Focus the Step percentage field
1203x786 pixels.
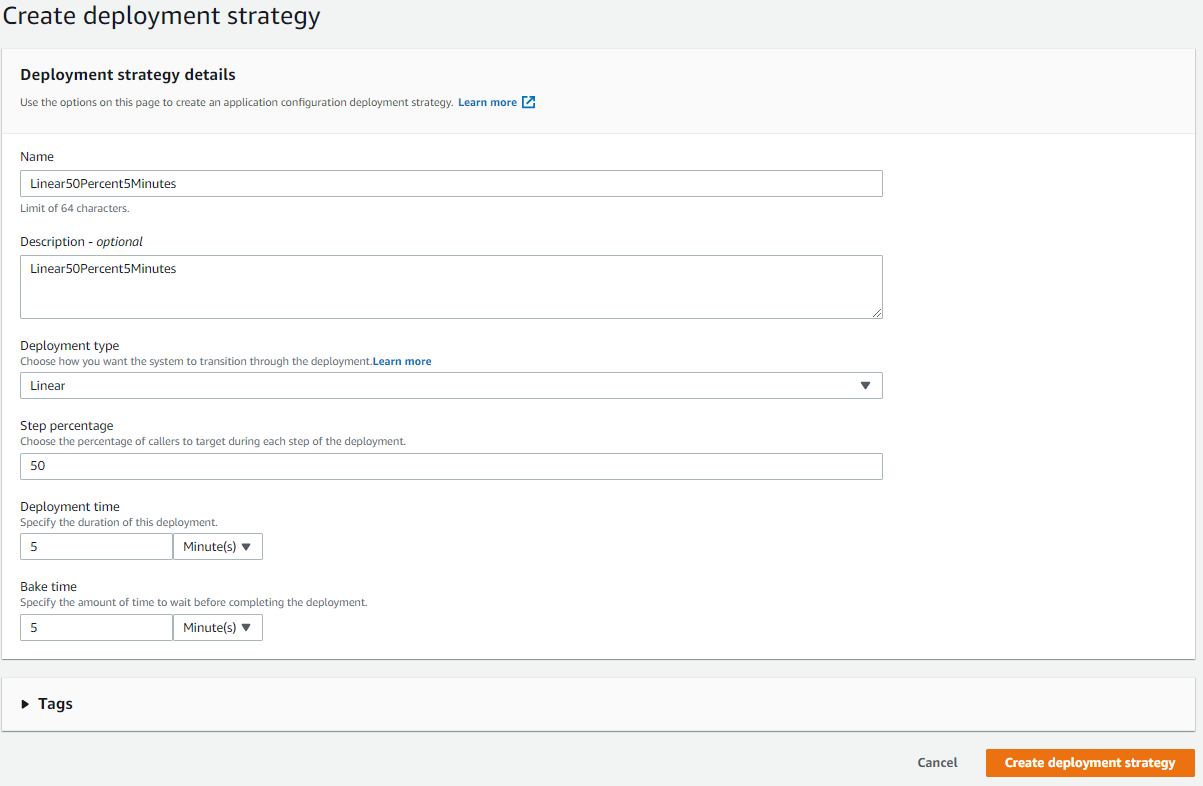tap(450, 466)
